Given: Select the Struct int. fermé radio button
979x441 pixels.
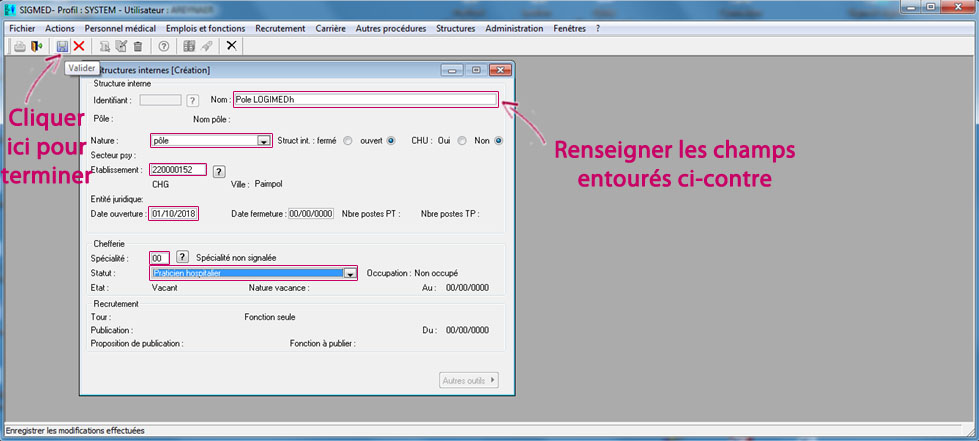Looking at the screenshot, I should 348,141.
